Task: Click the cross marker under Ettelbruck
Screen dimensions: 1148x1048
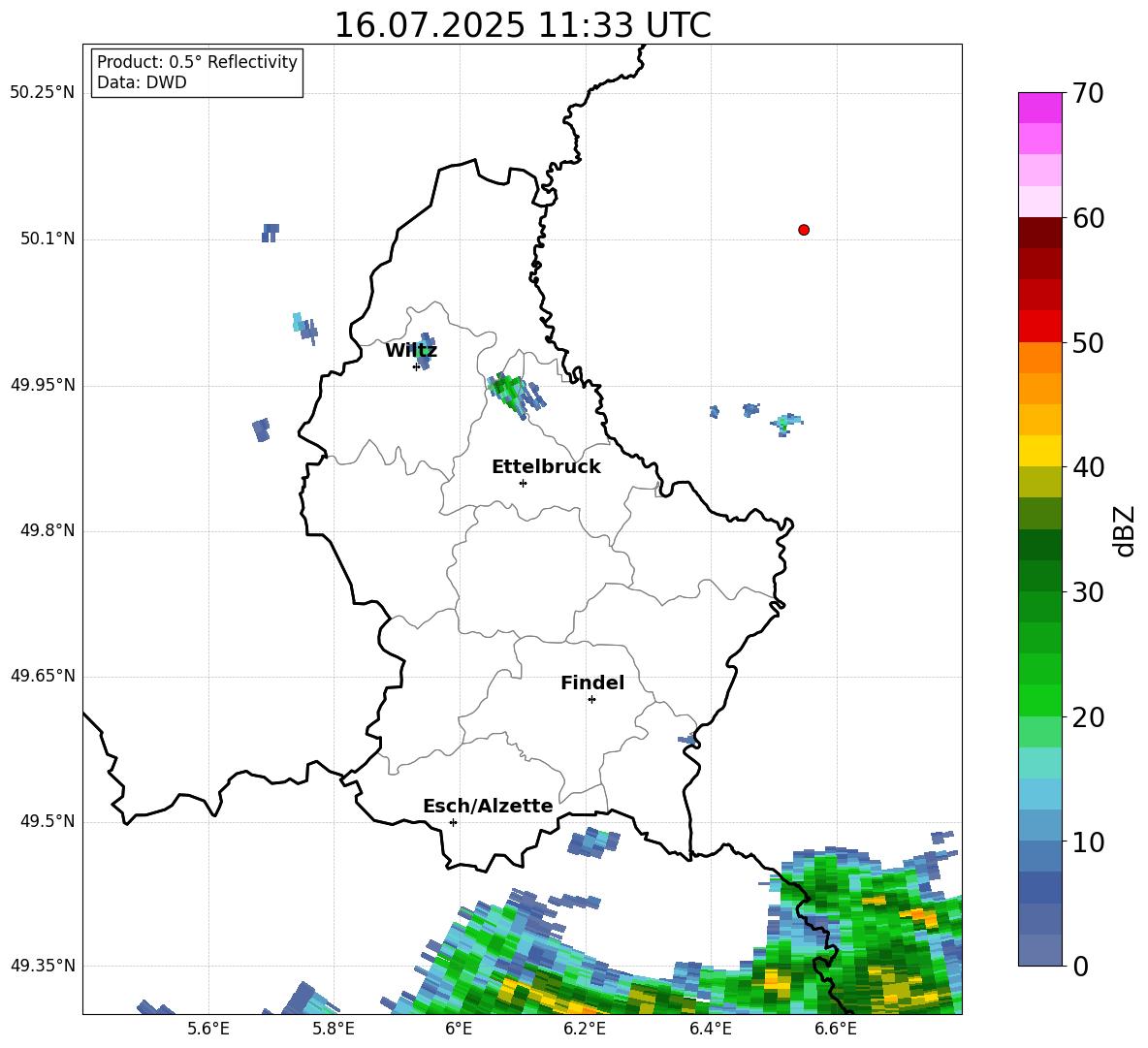Action: point(523,483)
